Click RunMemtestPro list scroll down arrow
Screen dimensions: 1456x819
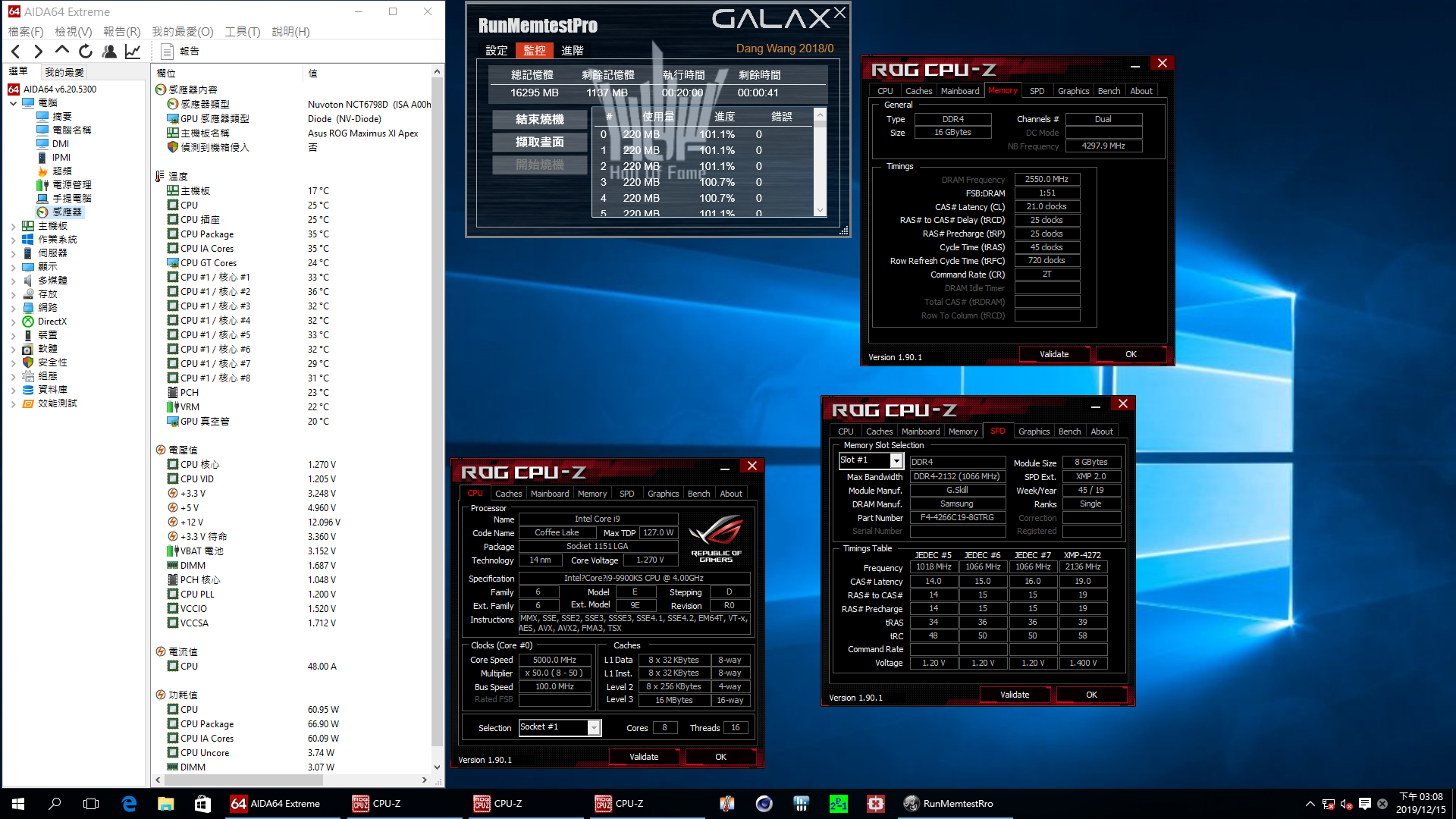(820, 211)
